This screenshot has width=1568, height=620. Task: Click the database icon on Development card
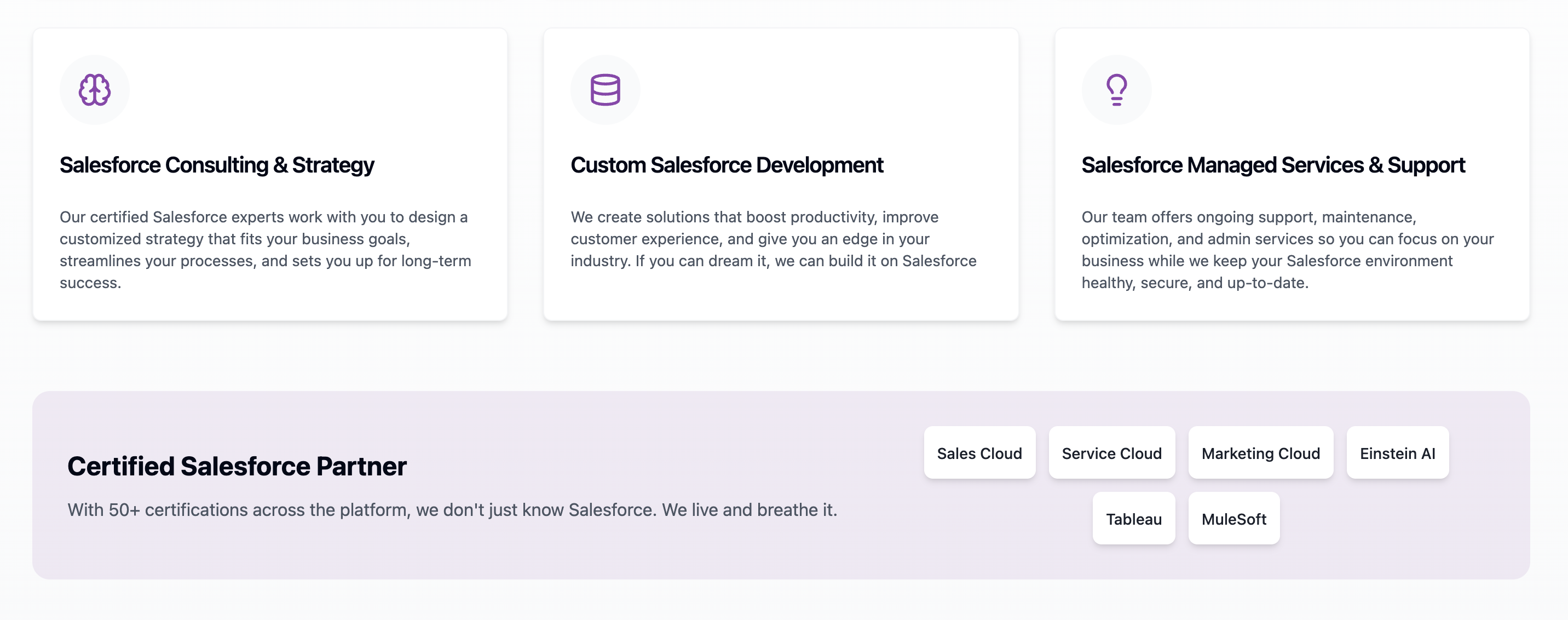click(605, 89)
